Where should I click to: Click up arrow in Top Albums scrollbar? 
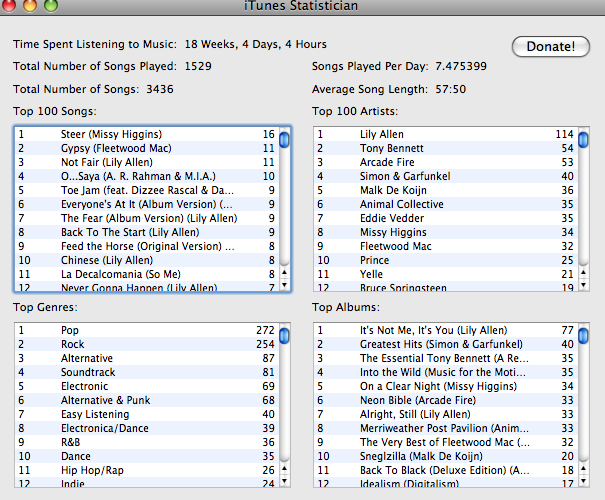[x=583, y=468]
